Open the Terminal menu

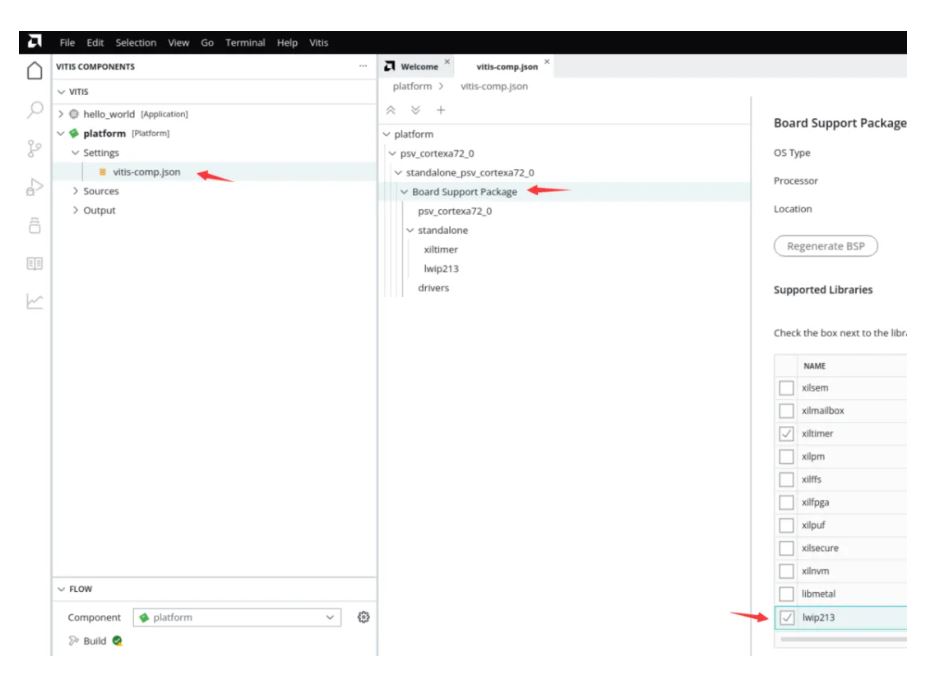[245, 42]
